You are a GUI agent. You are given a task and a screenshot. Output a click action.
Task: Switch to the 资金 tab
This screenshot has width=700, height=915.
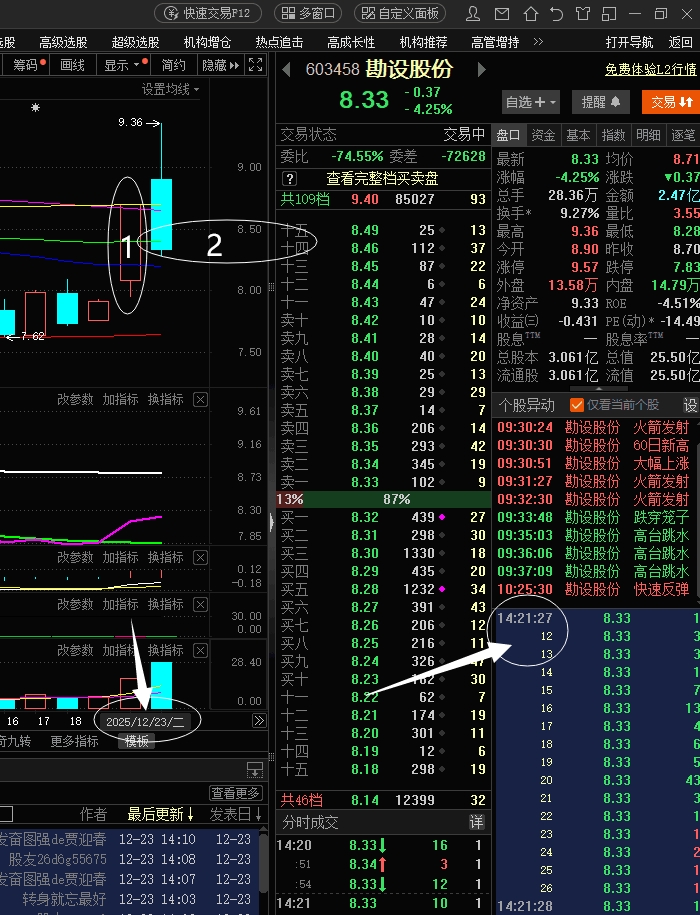pyautogui.click(x=543, y=135)
